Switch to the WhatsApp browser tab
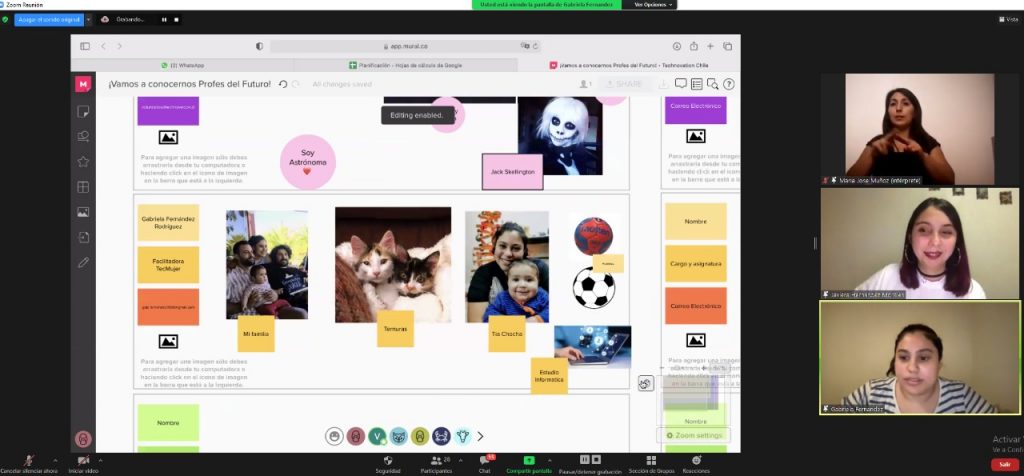The width and height of the screenshot is (1024, 476). point(183,65)
